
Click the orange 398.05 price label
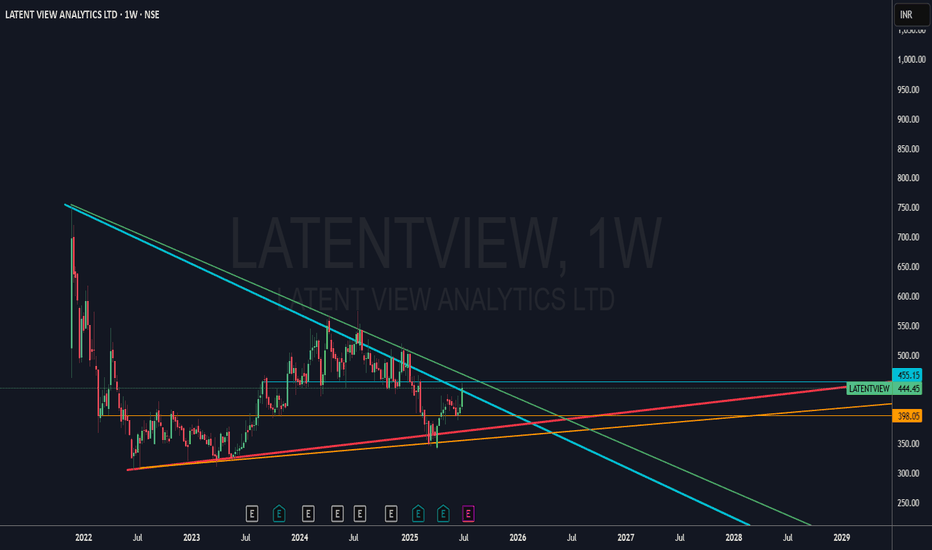[908, 416]
